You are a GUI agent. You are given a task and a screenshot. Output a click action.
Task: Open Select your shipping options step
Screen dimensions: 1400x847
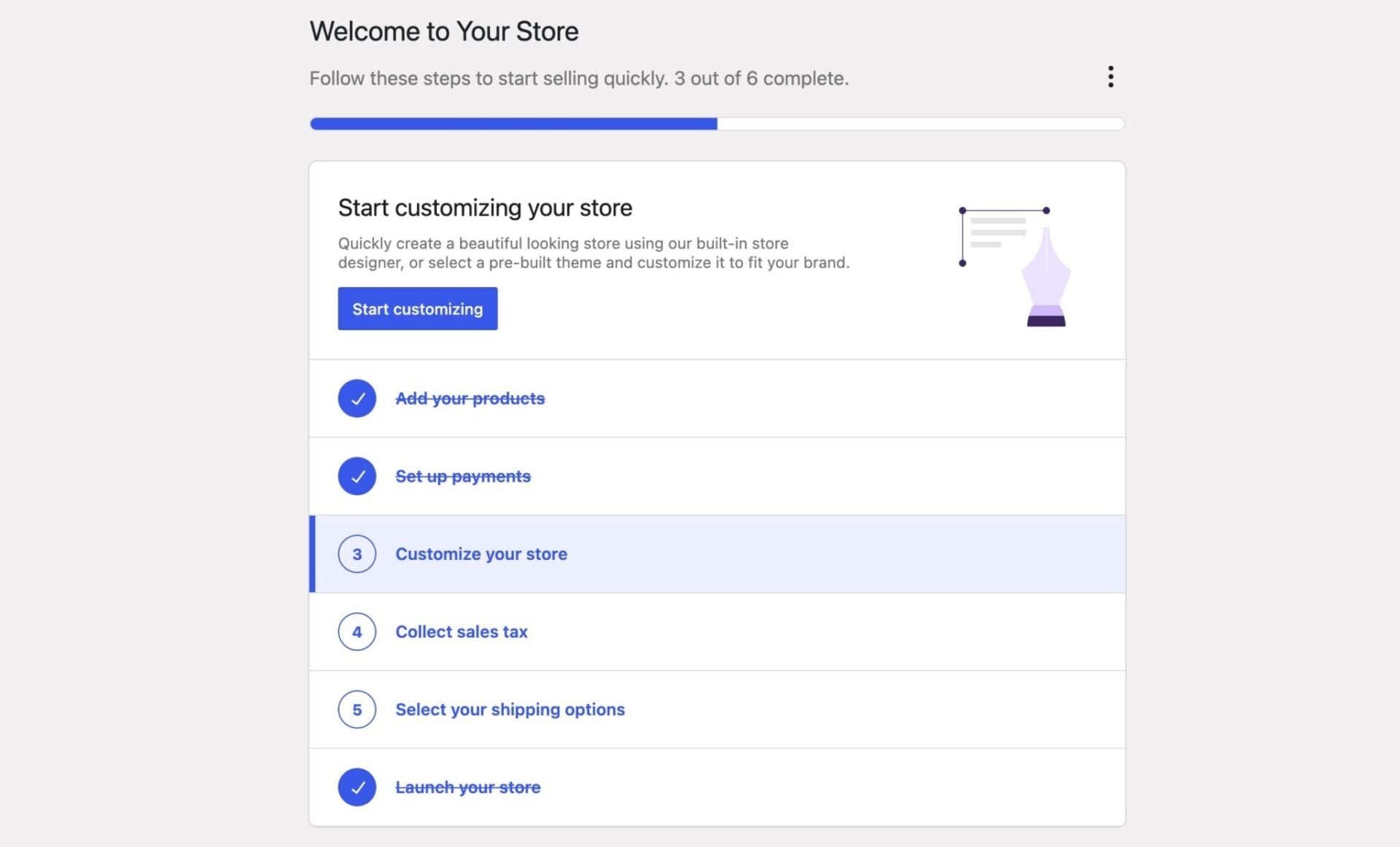pos(717,709)
